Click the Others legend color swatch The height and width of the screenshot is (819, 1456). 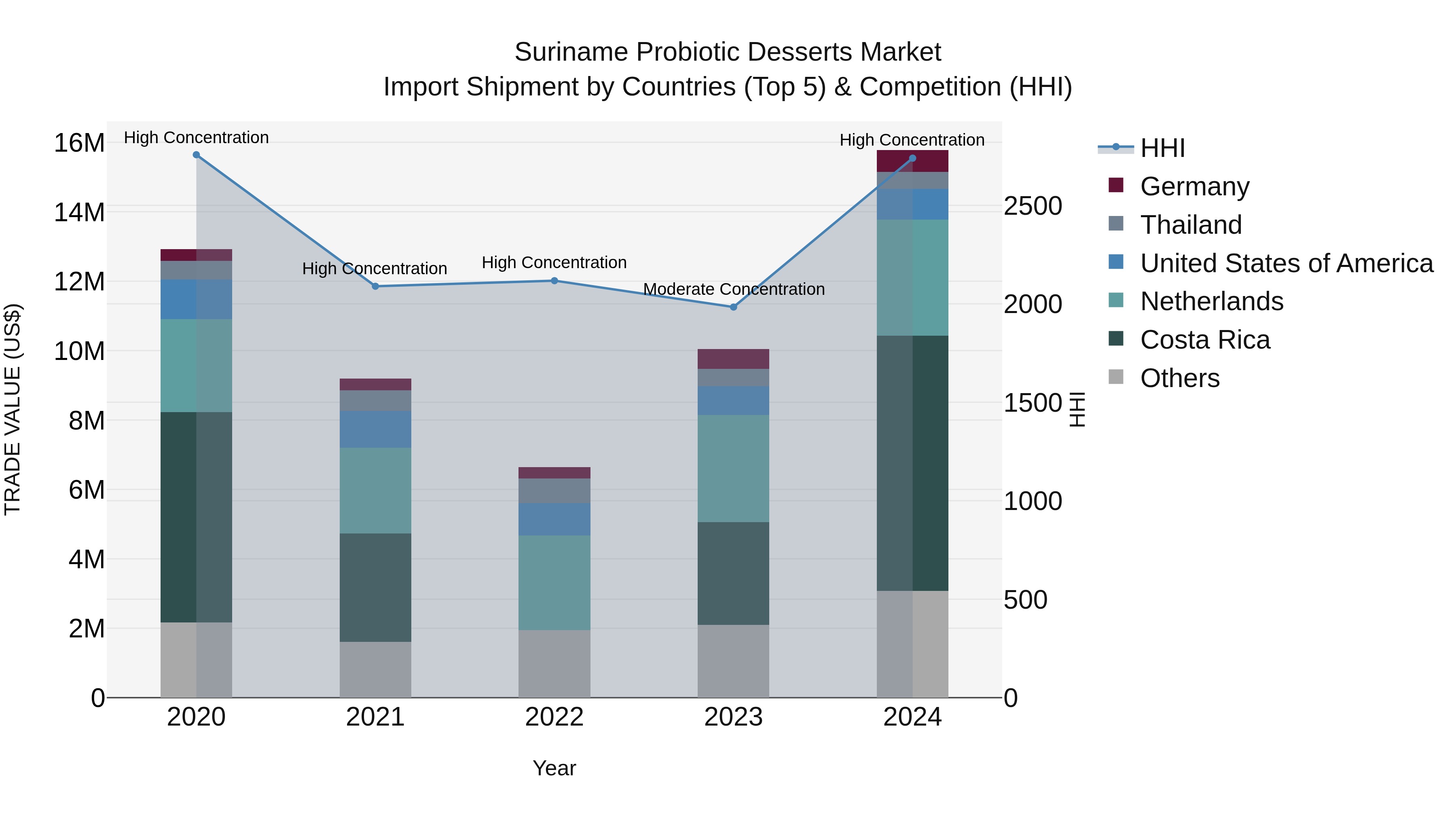pyautogui.click(x=1116, y=377)
